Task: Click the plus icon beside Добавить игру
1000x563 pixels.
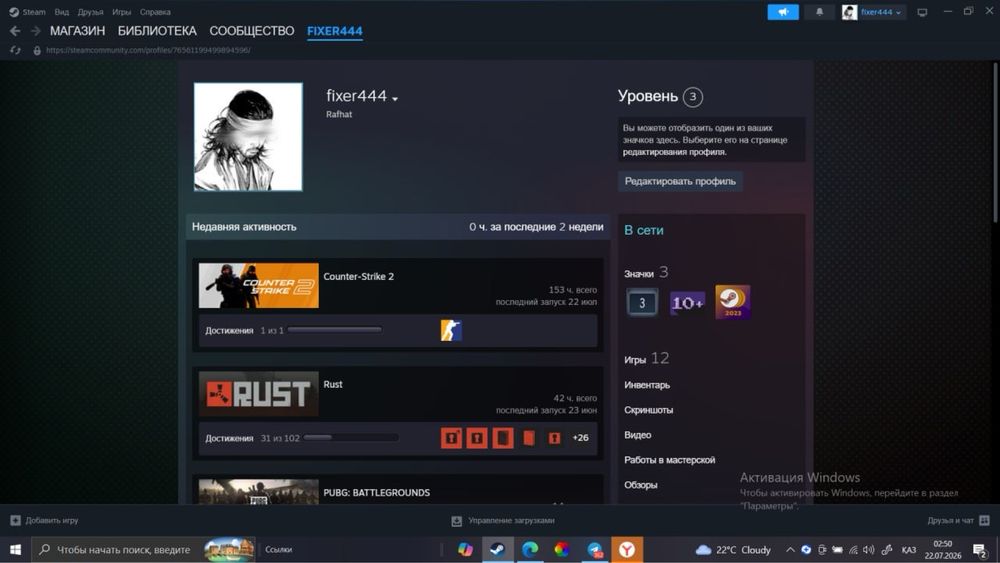Action: click(15, 520)
